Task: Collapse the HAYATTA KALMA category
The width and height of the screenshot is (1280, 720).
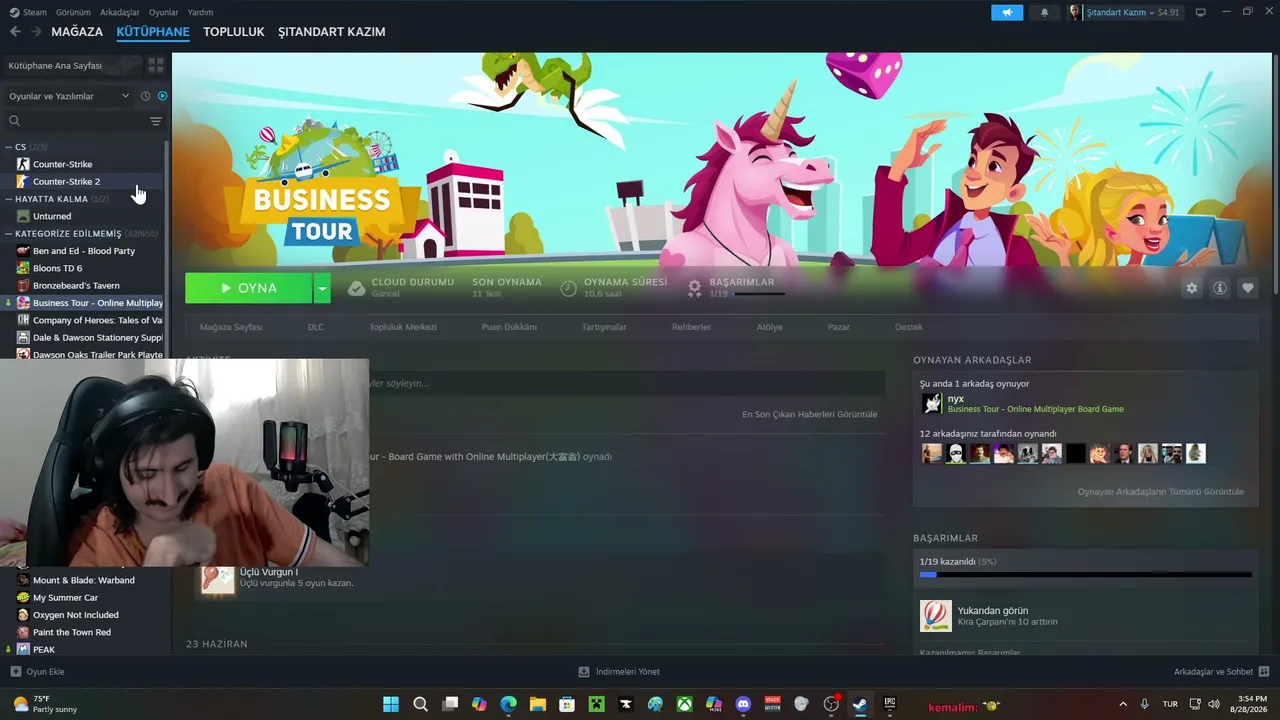Action: (8, 199)
